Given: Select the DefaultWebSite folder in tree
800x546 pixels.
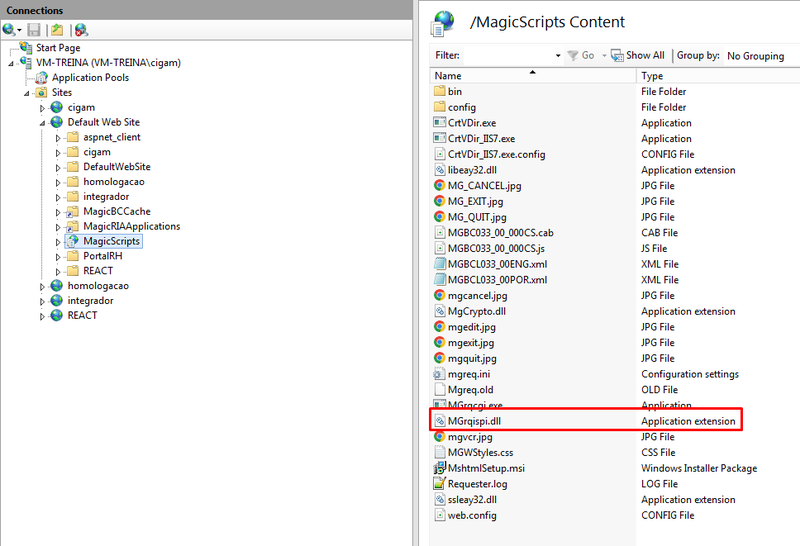Looking at the screenshot, I should click(117, 166).
